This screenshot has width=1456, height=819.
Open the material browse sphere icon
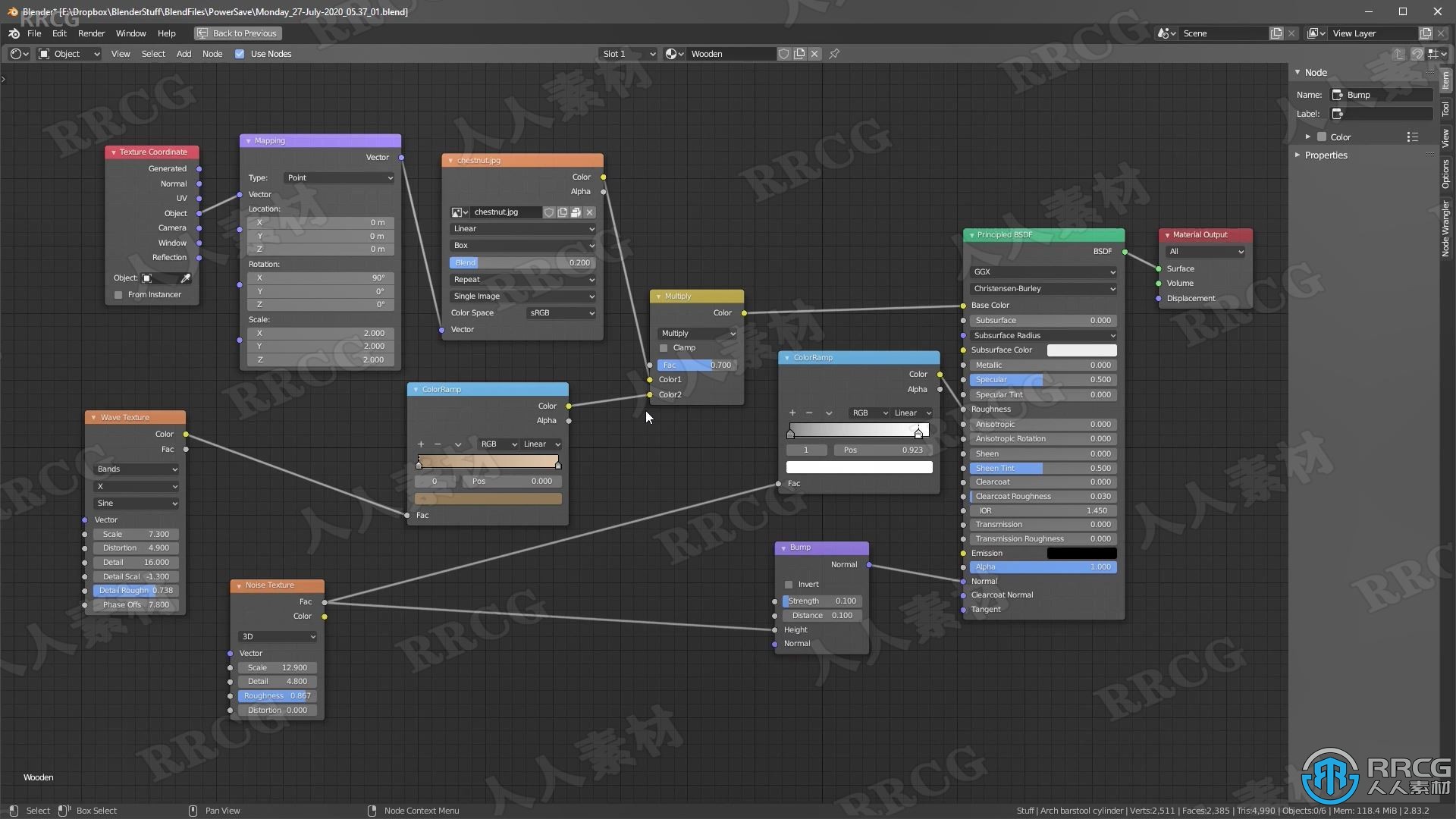[674, 54]
